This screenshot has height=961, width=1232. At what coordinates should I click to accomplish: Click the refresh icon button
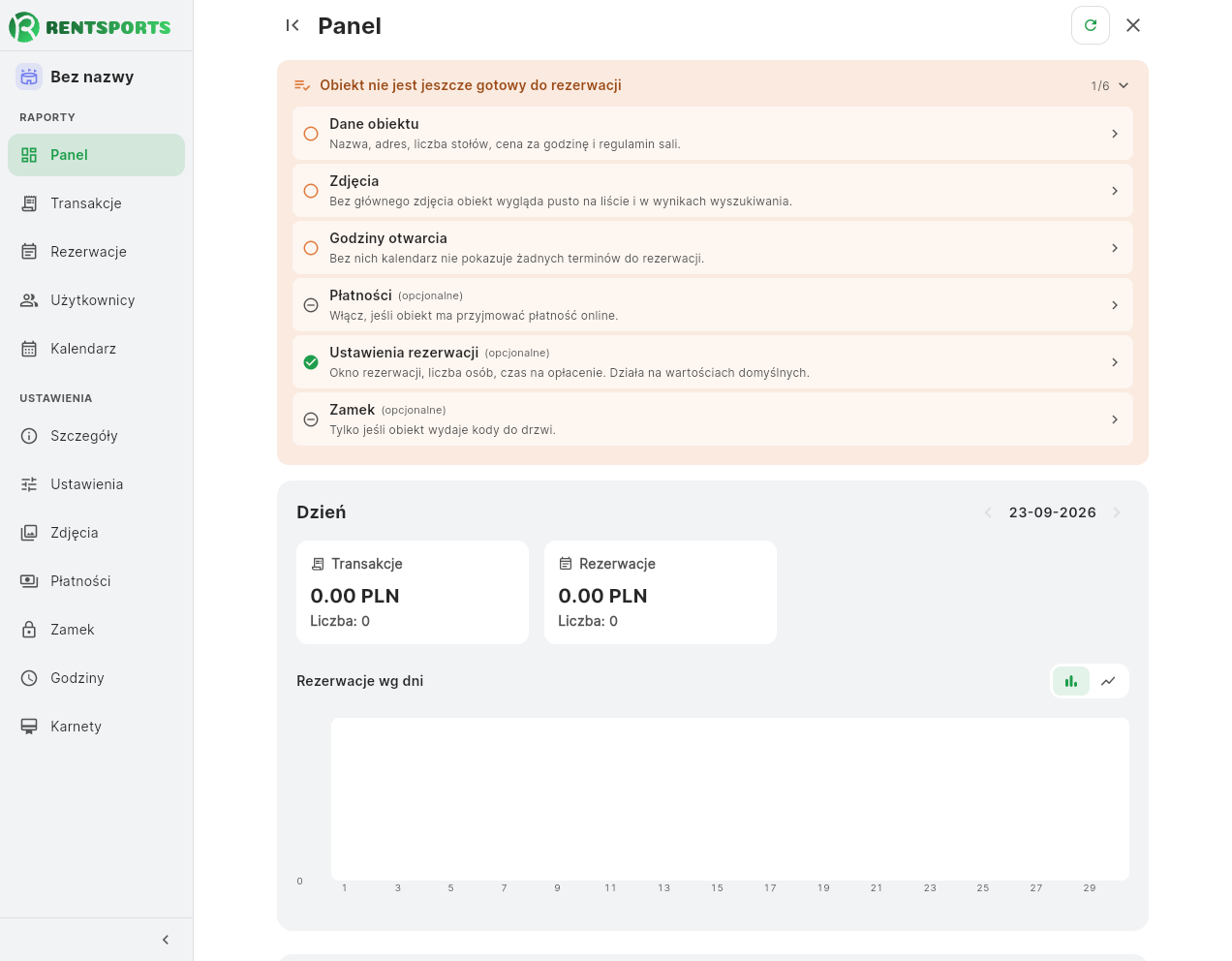(1091, 25)
